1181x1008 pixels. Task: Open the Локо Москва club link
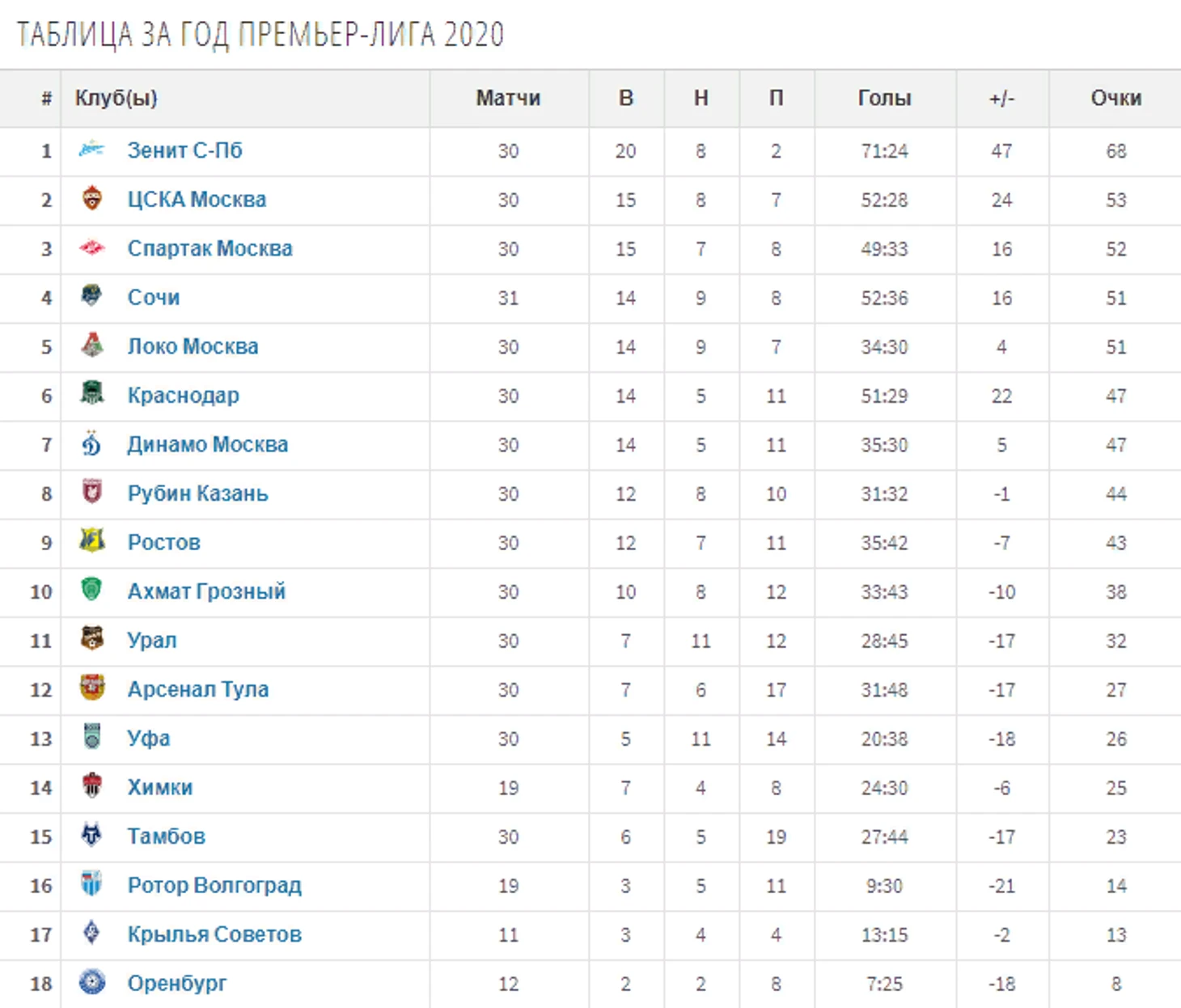(193, 346)
